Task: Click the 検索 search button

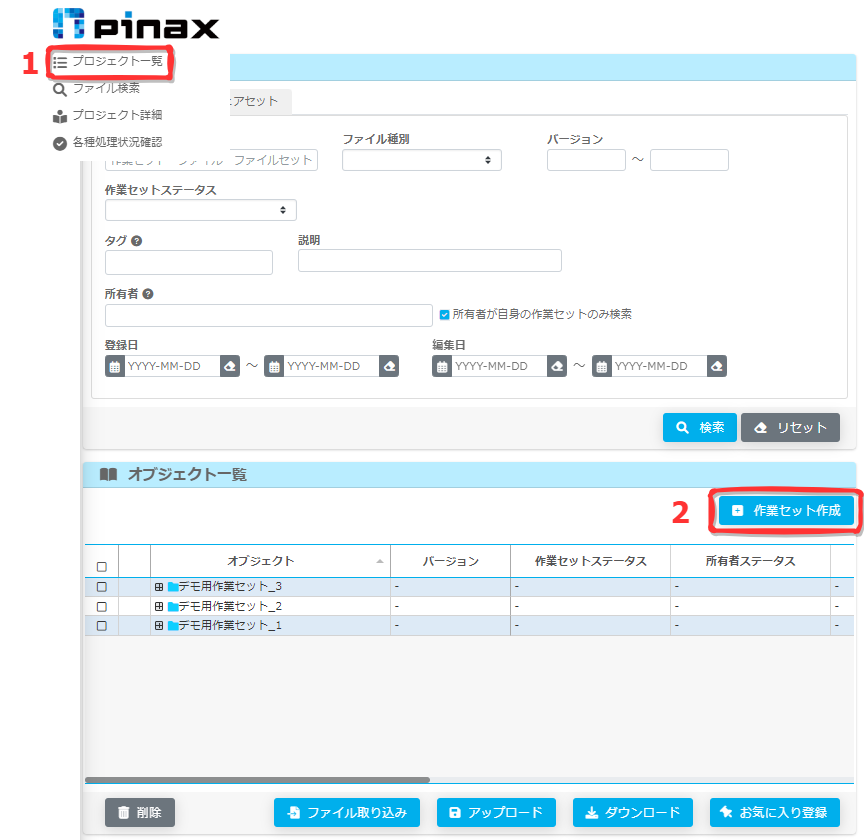Action: click(x=699, y=428)
